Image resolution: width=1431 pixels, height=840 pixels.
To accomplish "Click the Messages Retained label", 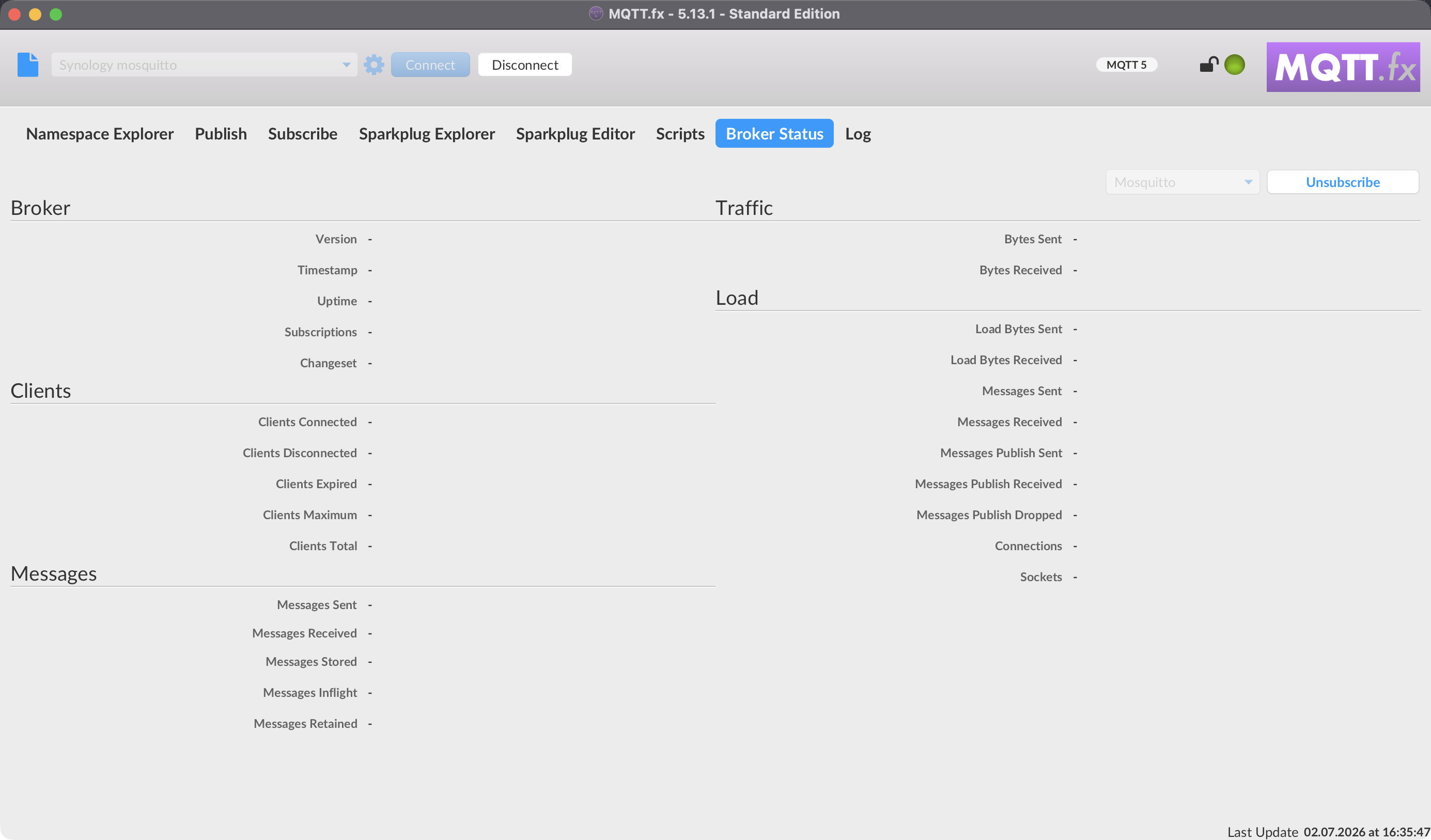I will tap(305, 724).
